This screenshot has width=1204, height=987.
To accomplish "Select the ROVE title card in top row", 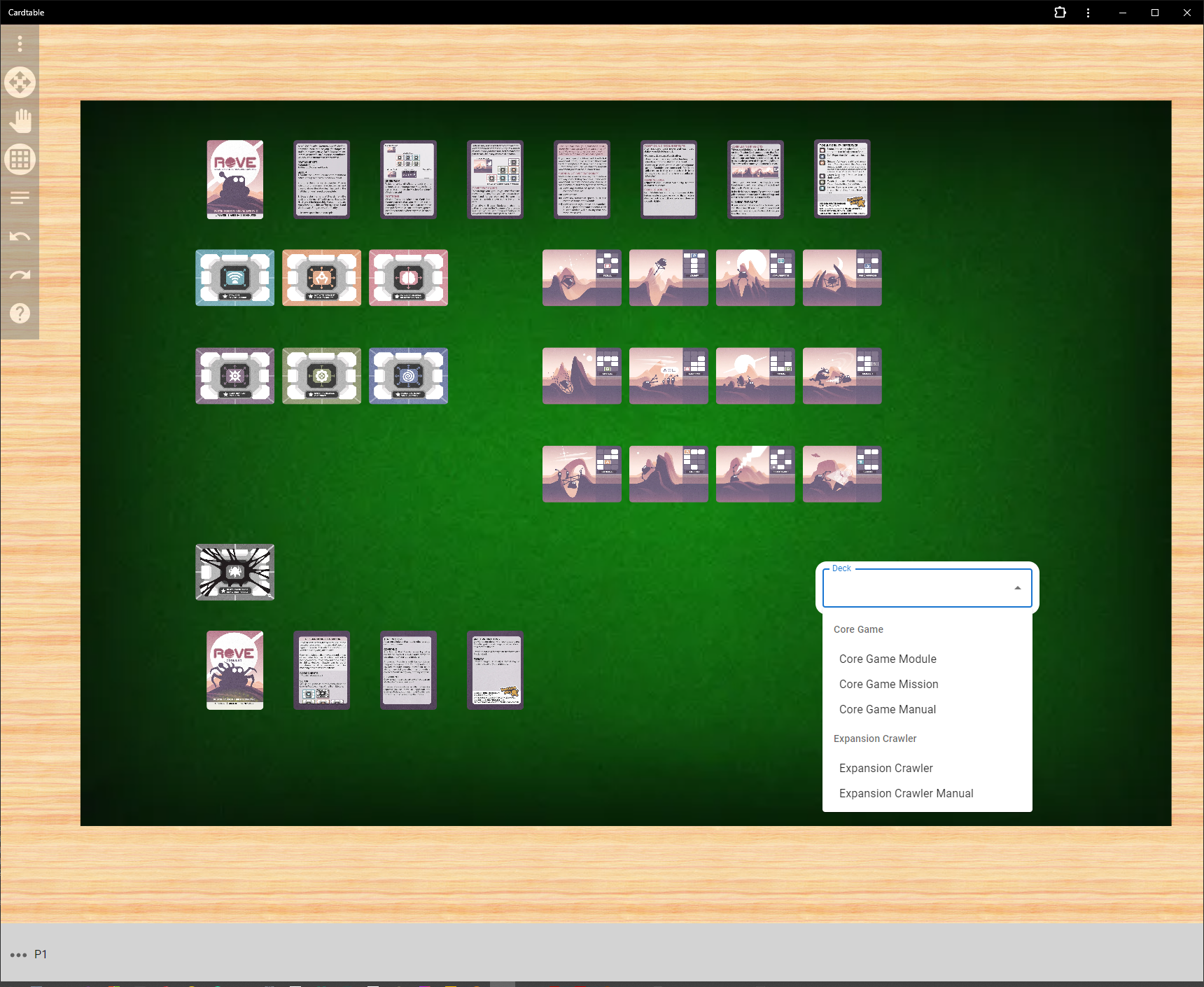I will (235, 180).
